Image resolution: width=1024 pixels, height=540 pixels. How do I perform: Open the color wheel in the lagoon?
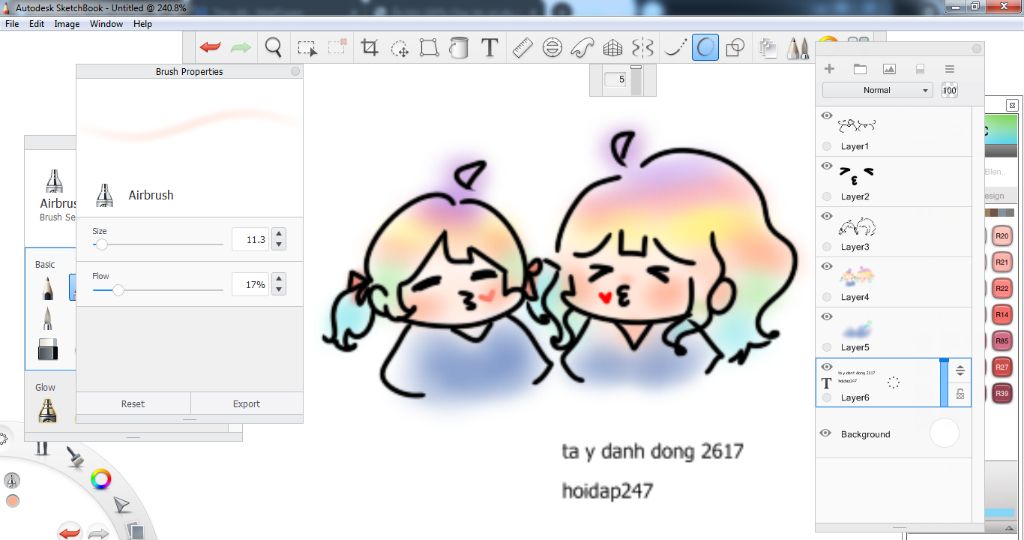pos(101,479)
